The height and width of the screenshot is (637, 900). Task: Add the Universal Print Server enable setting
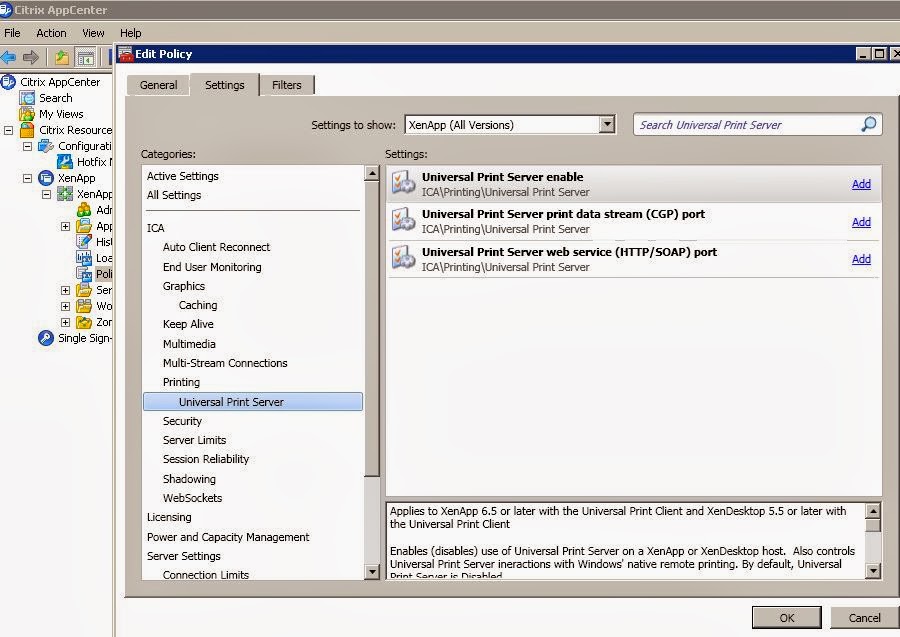point(861,184)
